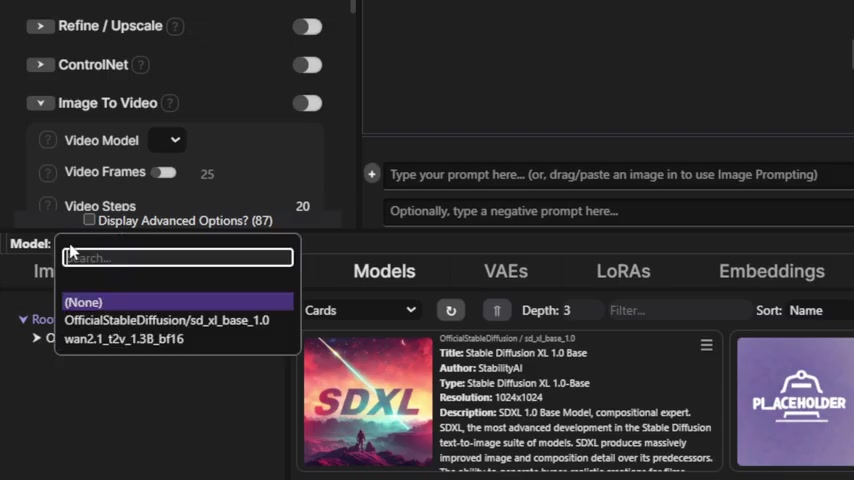Toggle the Refine / Upscale switch

[307, 26]
